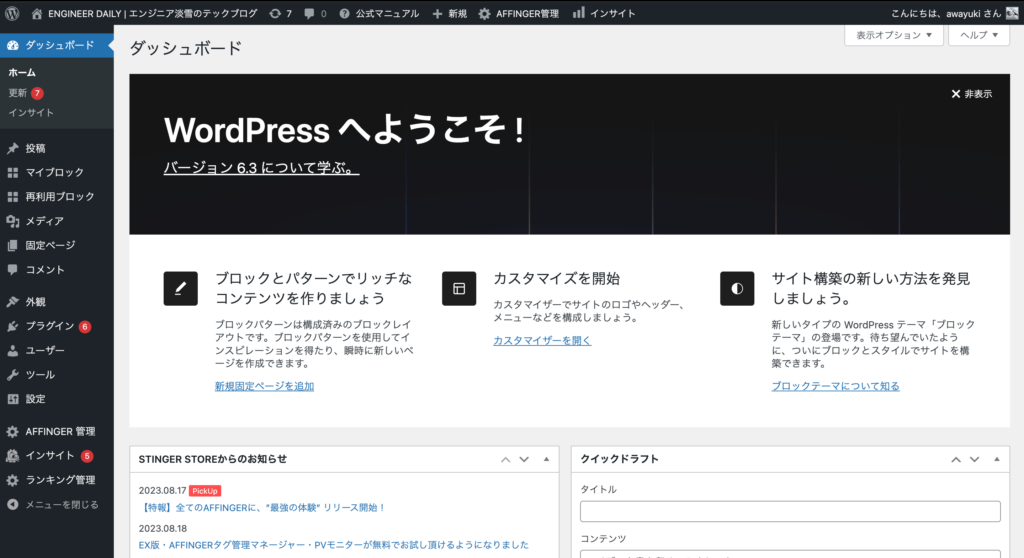Open 更新 submenu with 7 badge
The width and height of the screenshot is (1024, 558).
26,93
